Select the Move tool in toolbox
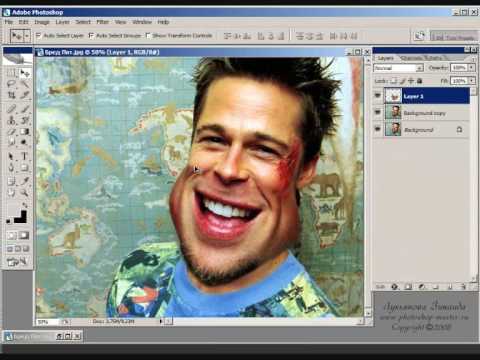480x360 pixels. pos(24,73)
